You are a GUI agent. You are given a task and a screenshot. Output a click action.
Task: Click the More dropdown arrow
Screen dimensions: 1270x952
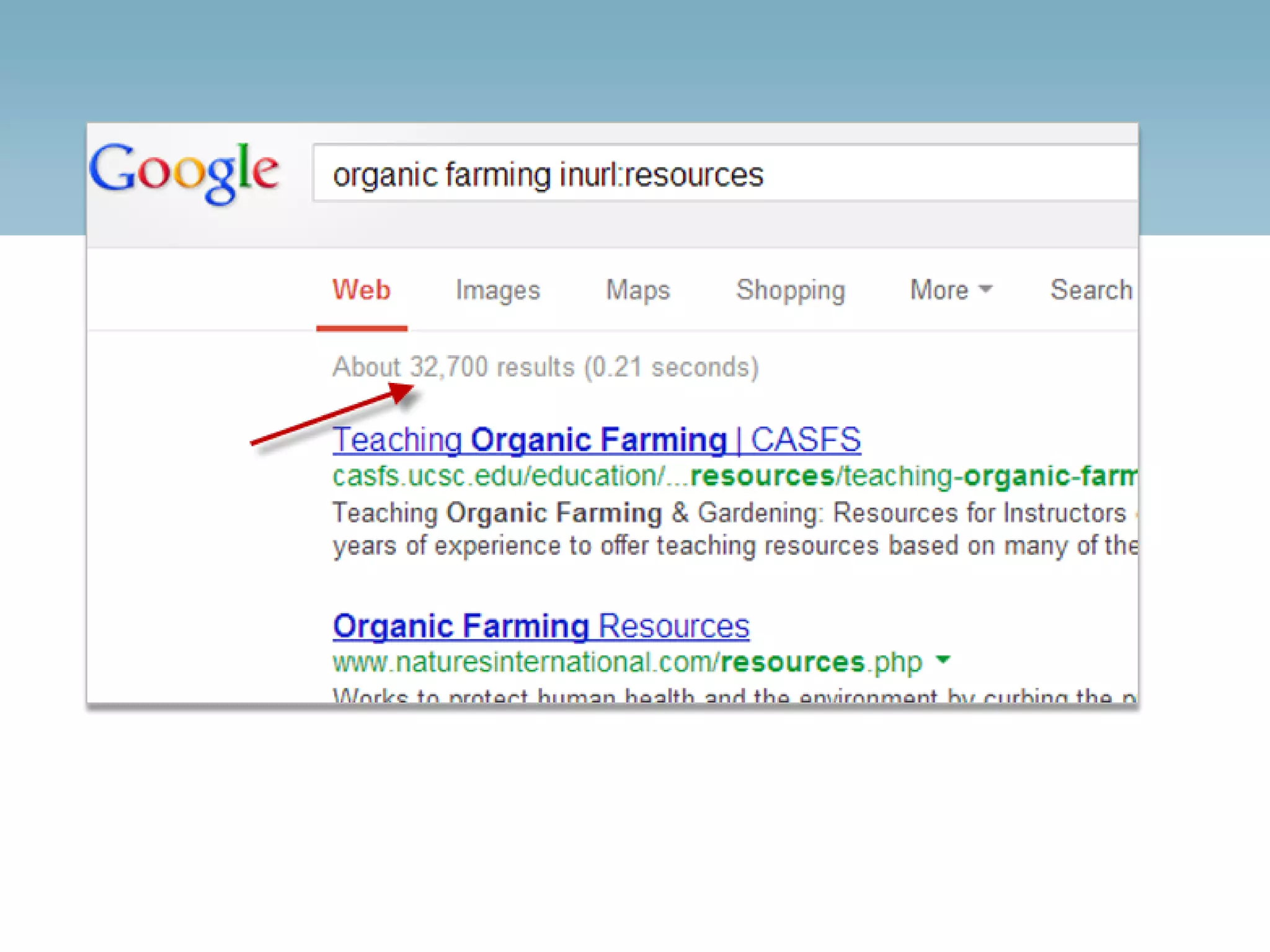click(985, 289)
